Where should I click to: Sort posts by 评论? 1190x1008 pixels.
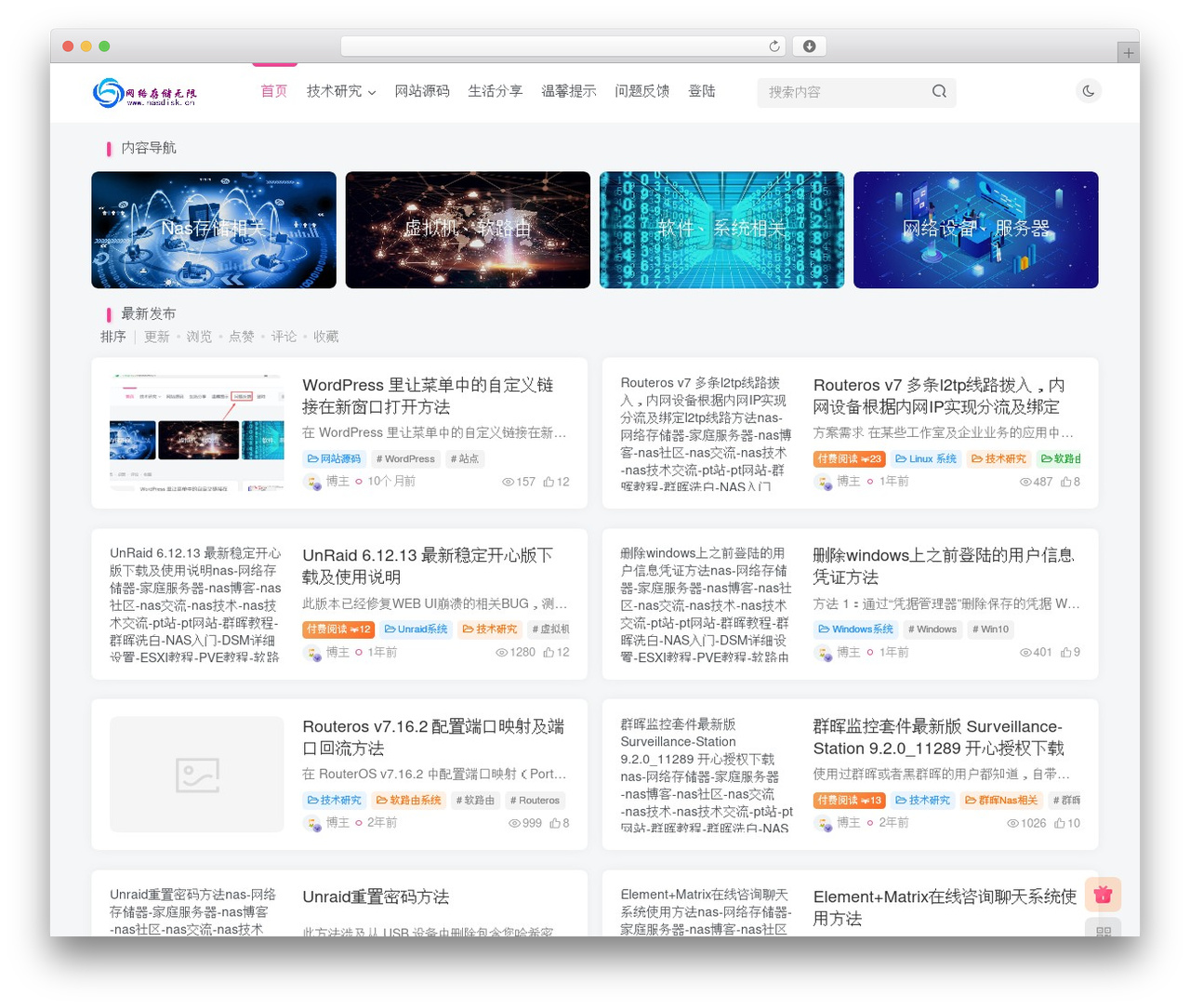click(284, 337)
